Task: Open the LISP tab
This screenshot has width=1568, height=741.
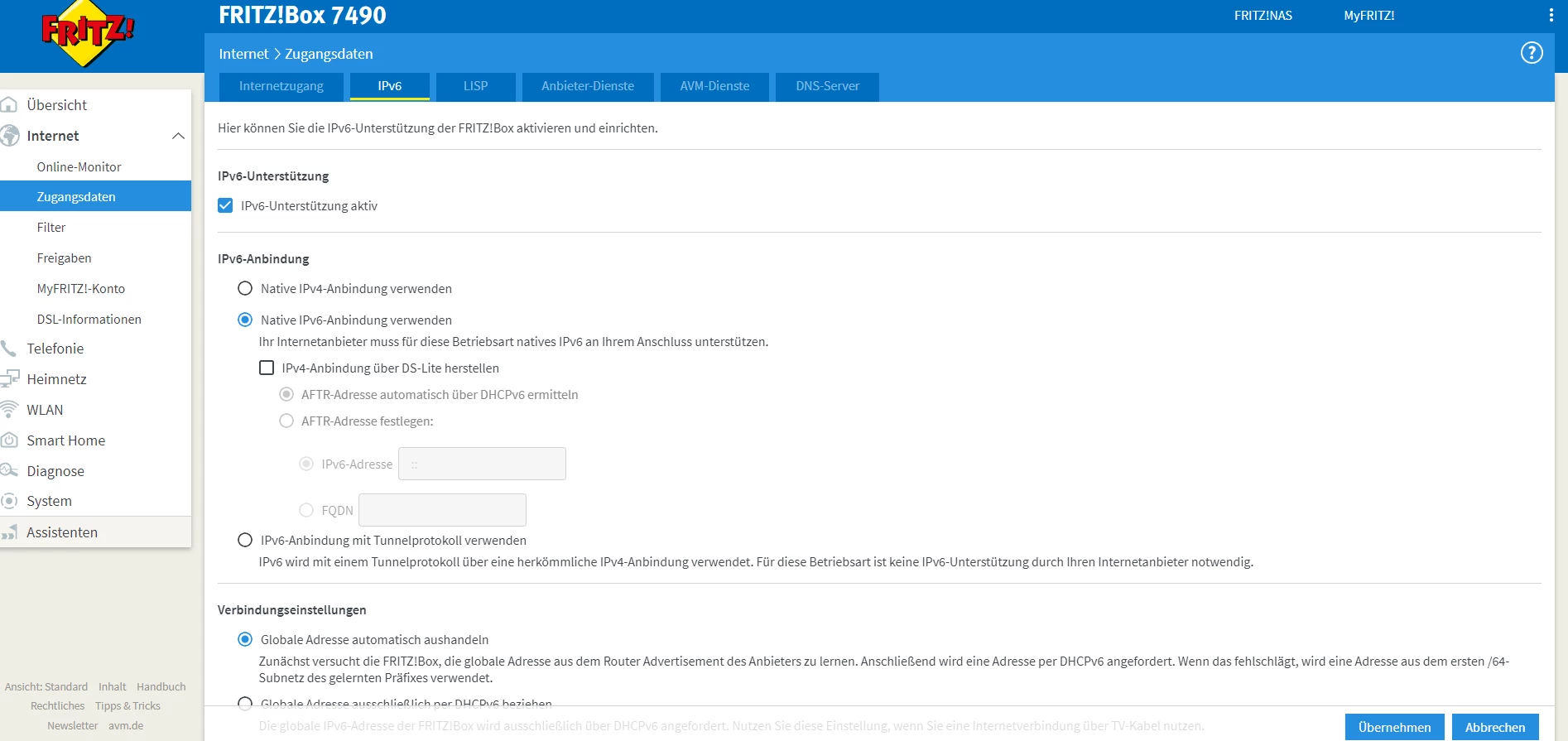Action: (x=476, y=86)
